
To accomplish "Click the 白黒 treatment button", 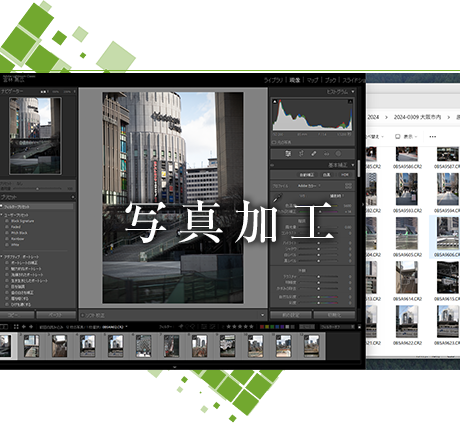I will point(327,175).
